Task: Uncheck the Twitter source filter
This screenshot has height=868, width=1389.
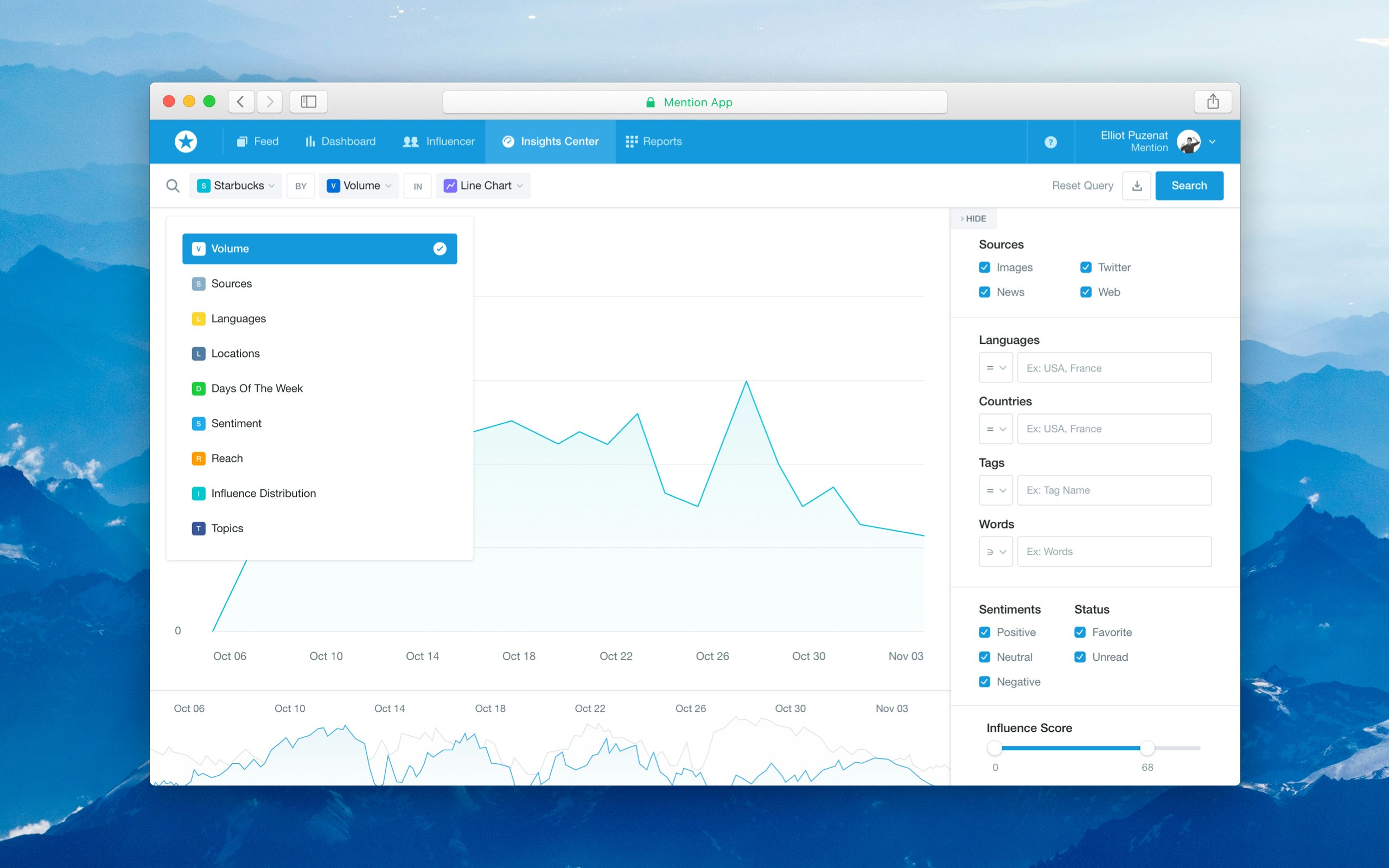Action: coord(1085,267)
